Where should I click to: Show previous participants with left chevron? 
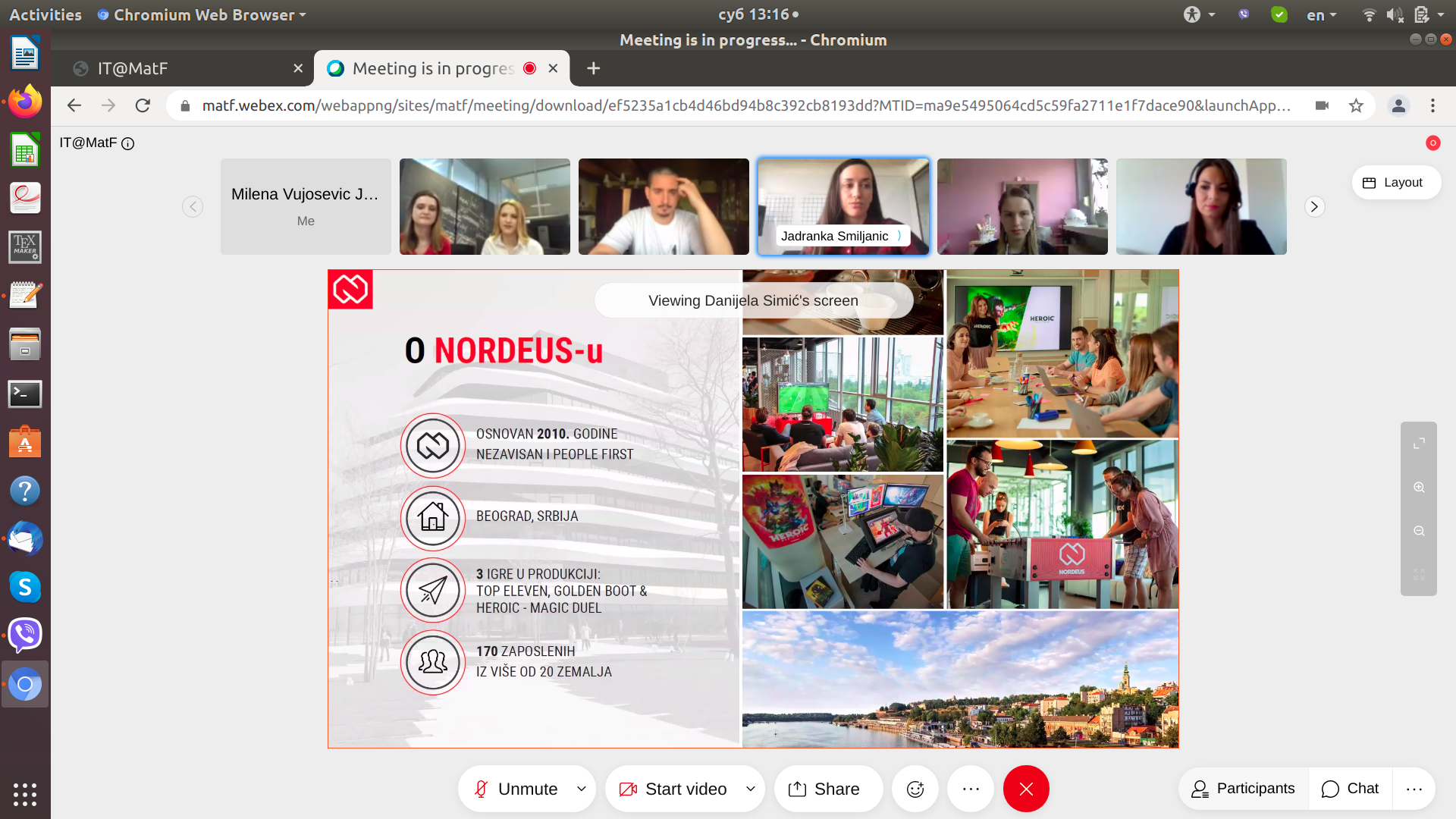[x=193, y=207]
